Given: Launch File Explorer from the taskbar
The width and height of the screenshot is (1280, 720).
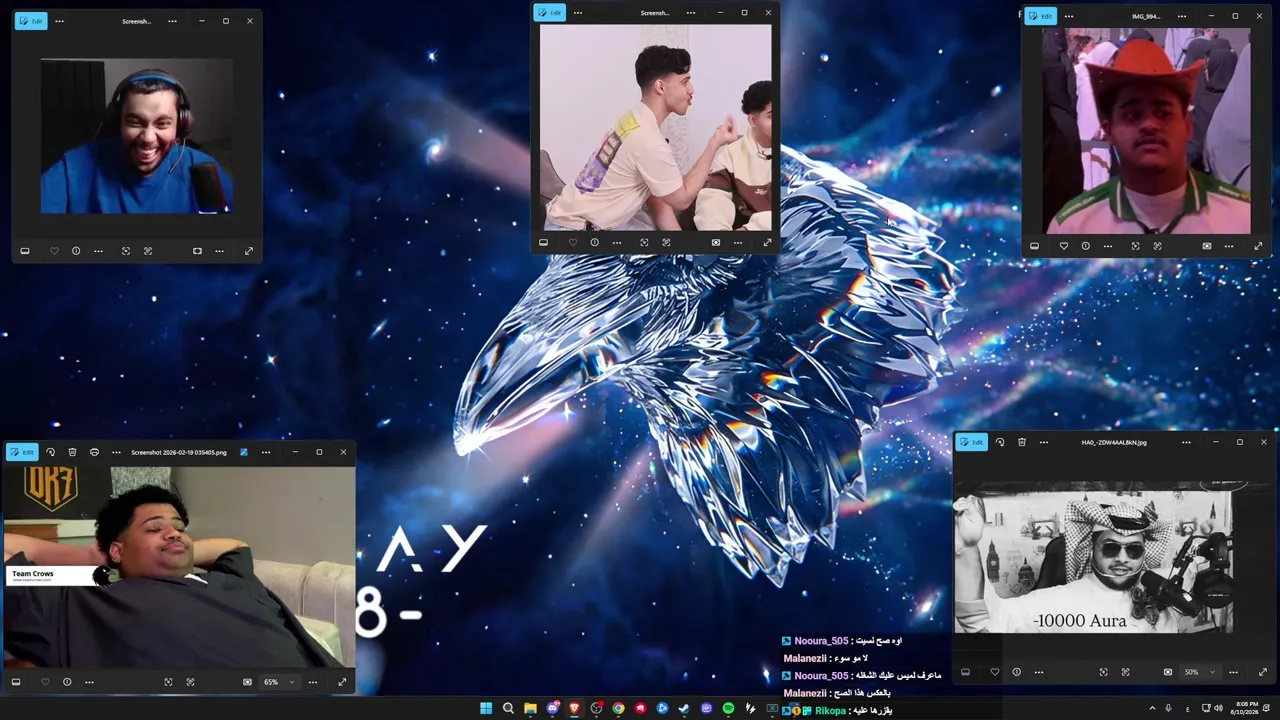Looking at the screenshot, I should 530,708.
